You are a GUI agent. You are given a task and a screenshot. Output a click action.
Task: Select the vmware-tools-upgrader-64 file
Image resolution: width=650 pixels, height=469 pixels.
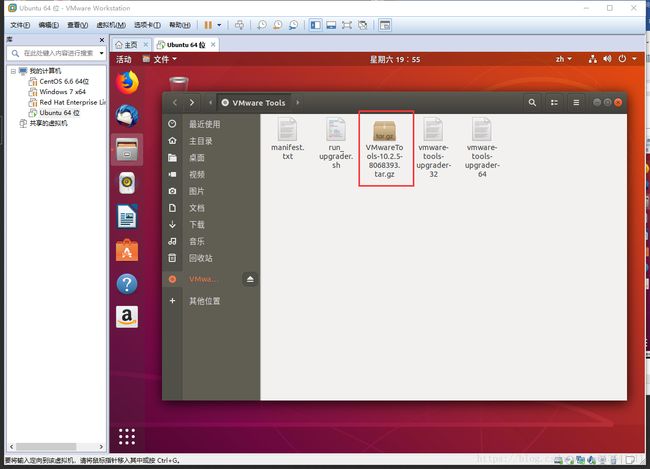coord(482,148)
